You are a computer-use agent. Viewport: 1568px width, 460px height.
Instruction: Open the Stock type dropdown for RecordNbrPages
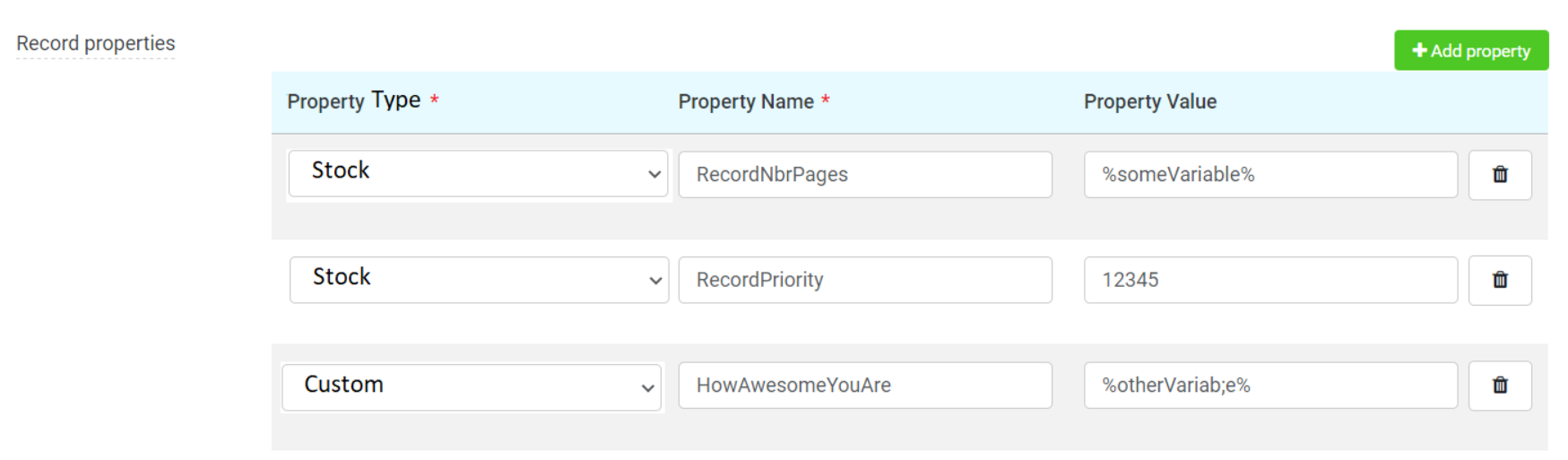coord(478,174)
